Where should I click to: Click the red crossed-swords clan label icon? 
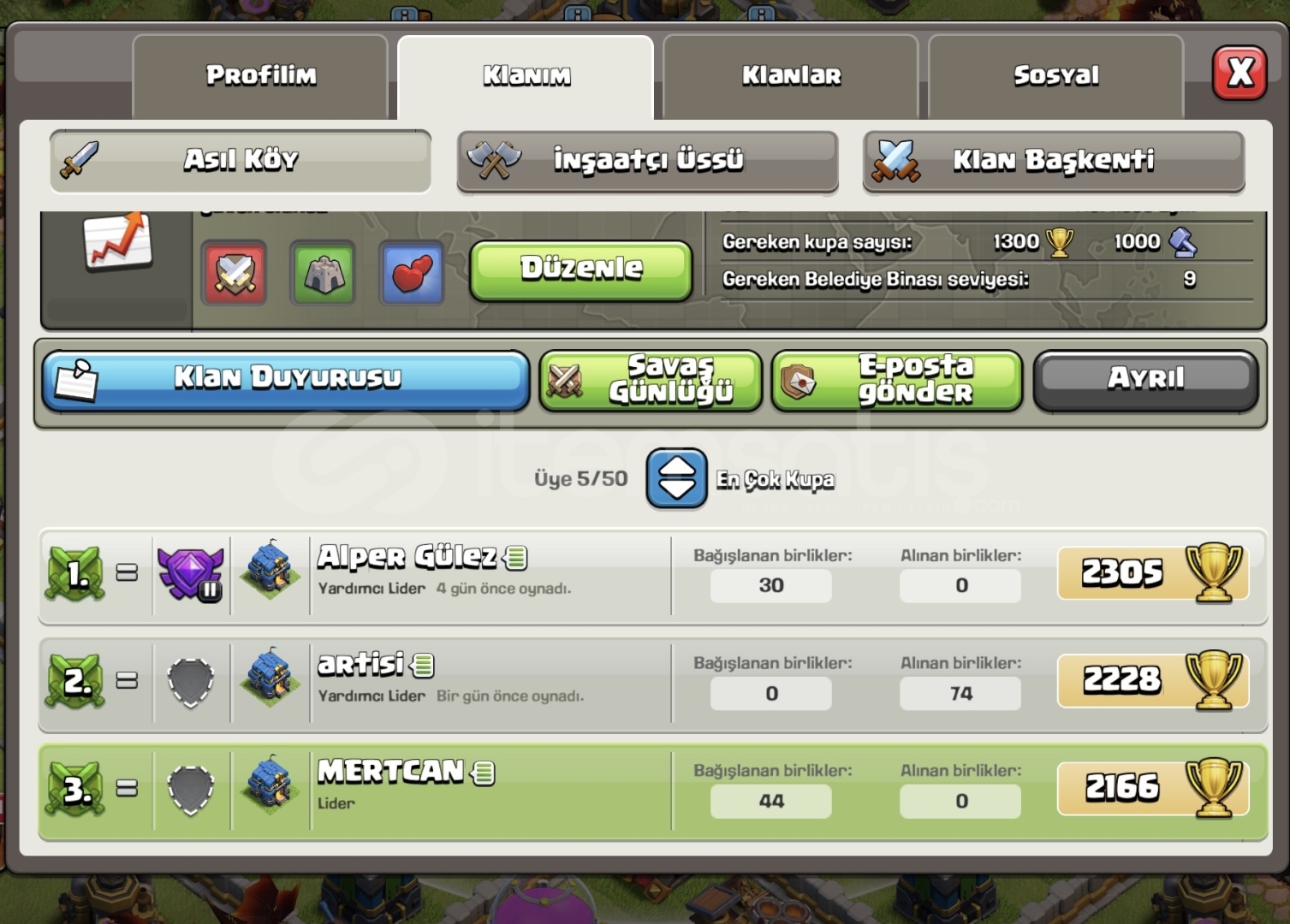235,273
